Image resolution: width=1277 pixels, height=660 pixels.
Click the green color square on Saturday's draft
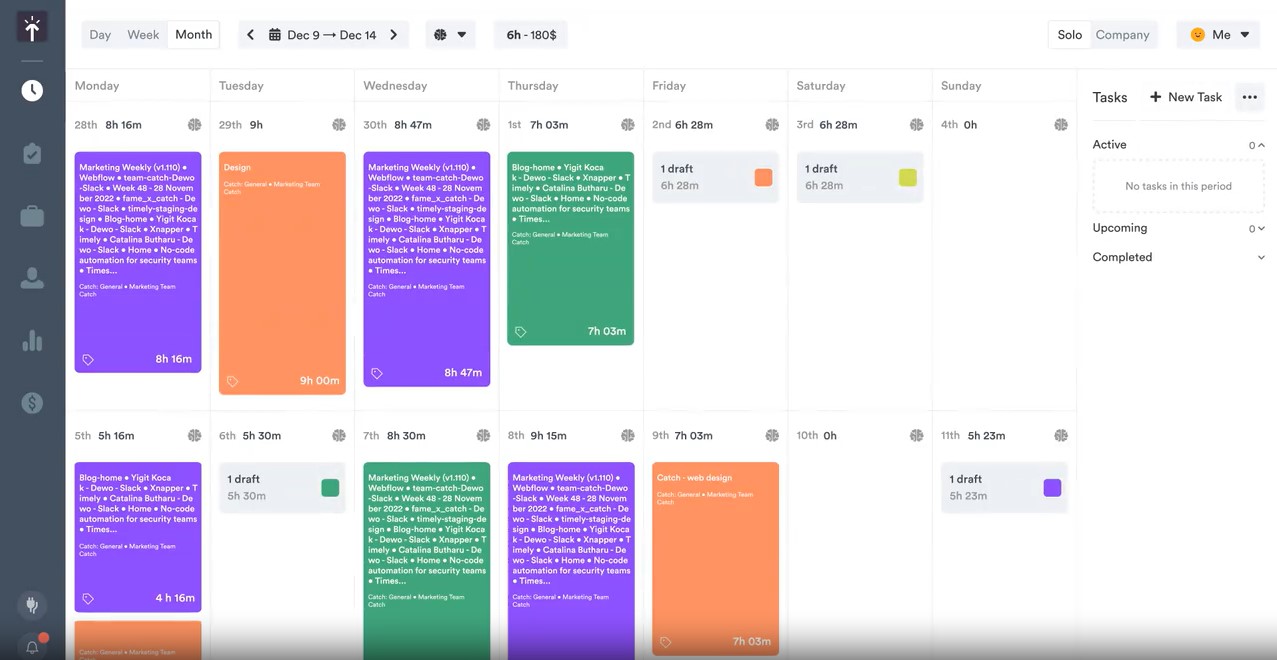[x=908, y=177]
